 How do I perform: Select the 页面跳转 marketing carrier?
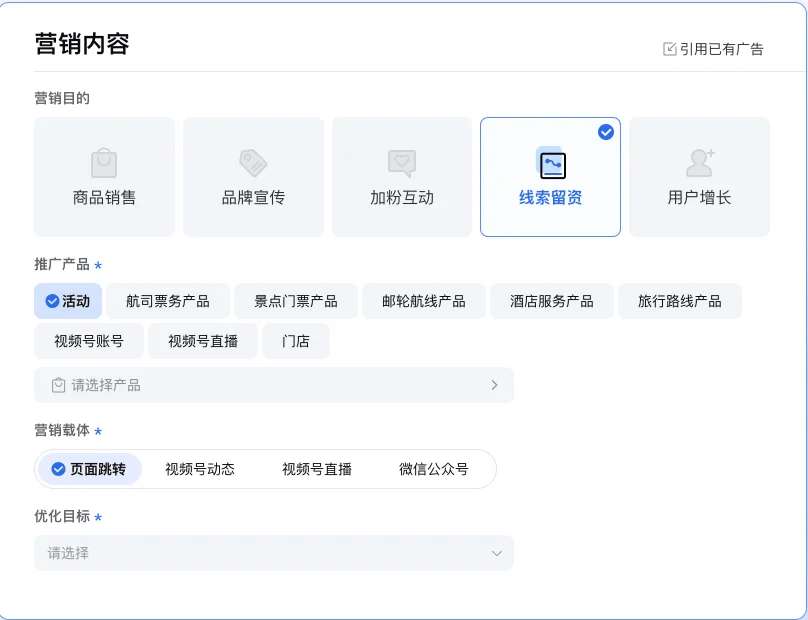click(x=89, y=469)
